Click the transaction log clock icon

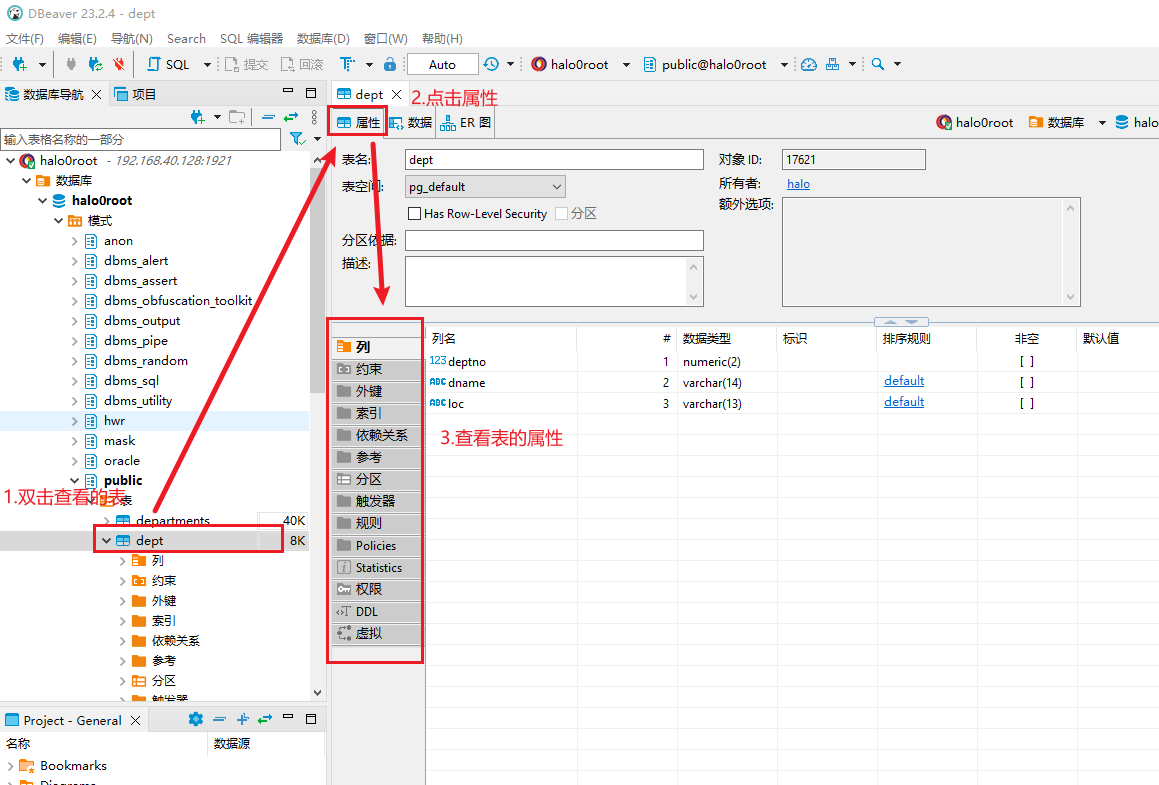point(491,64)
